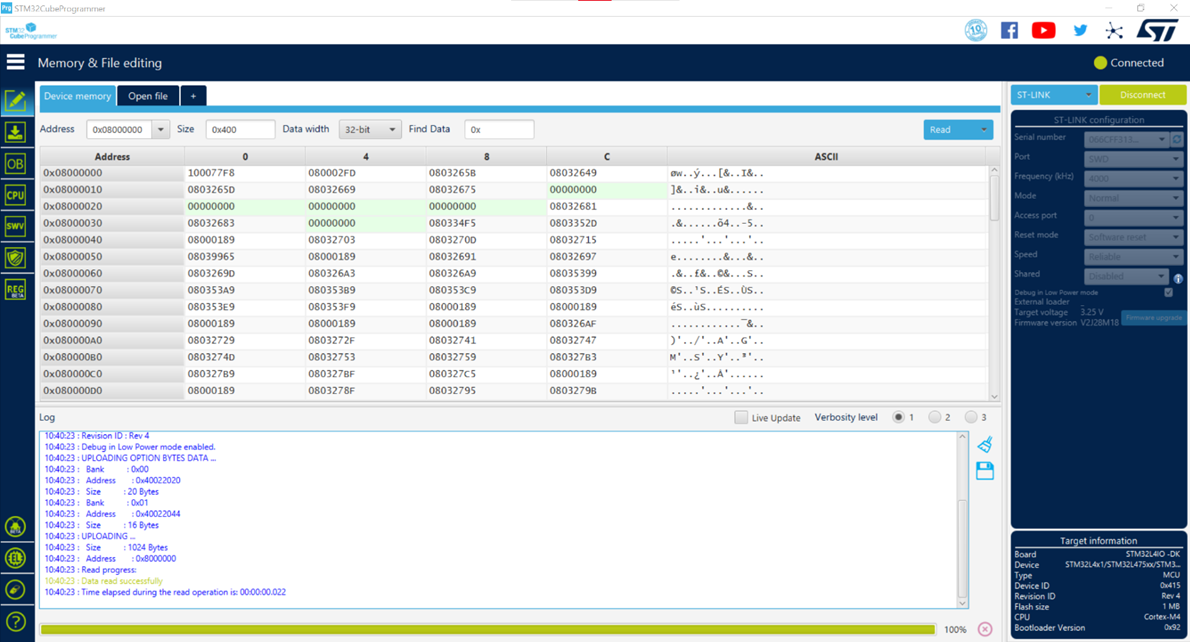Open the SWV serial wire viewer
Screen dimensions: 1190x642
pyautogui.click(x=15, y=226)
